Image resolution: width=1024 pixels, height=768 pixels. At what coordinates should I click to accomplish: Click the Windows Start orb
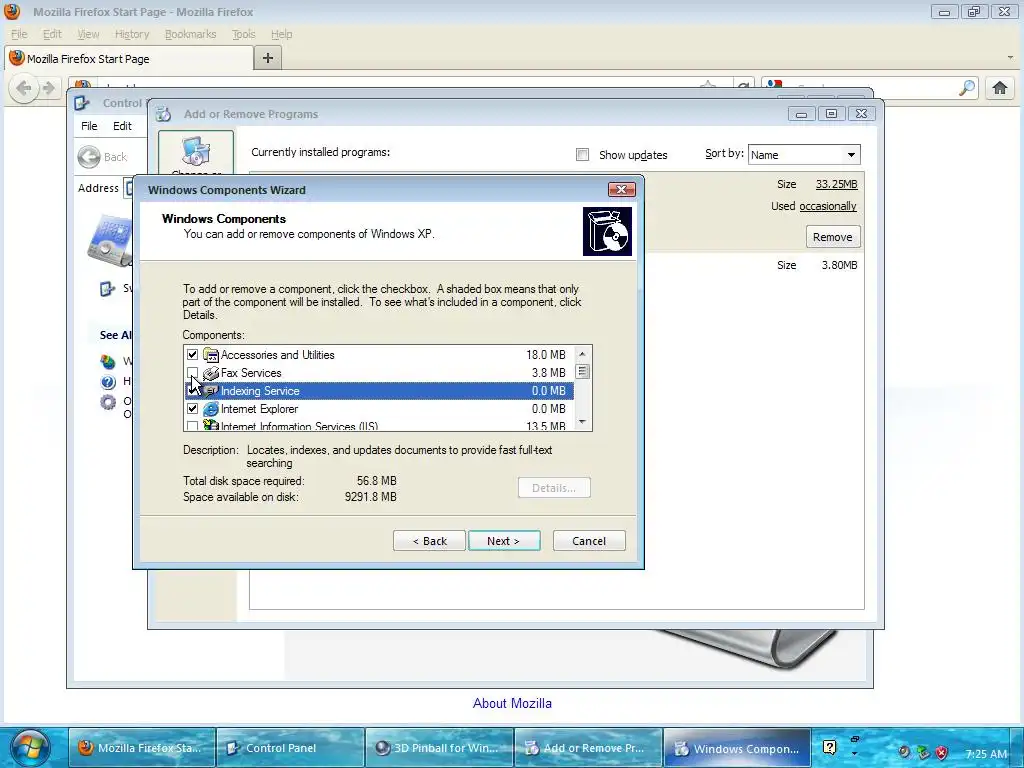[x=30, y=747]
